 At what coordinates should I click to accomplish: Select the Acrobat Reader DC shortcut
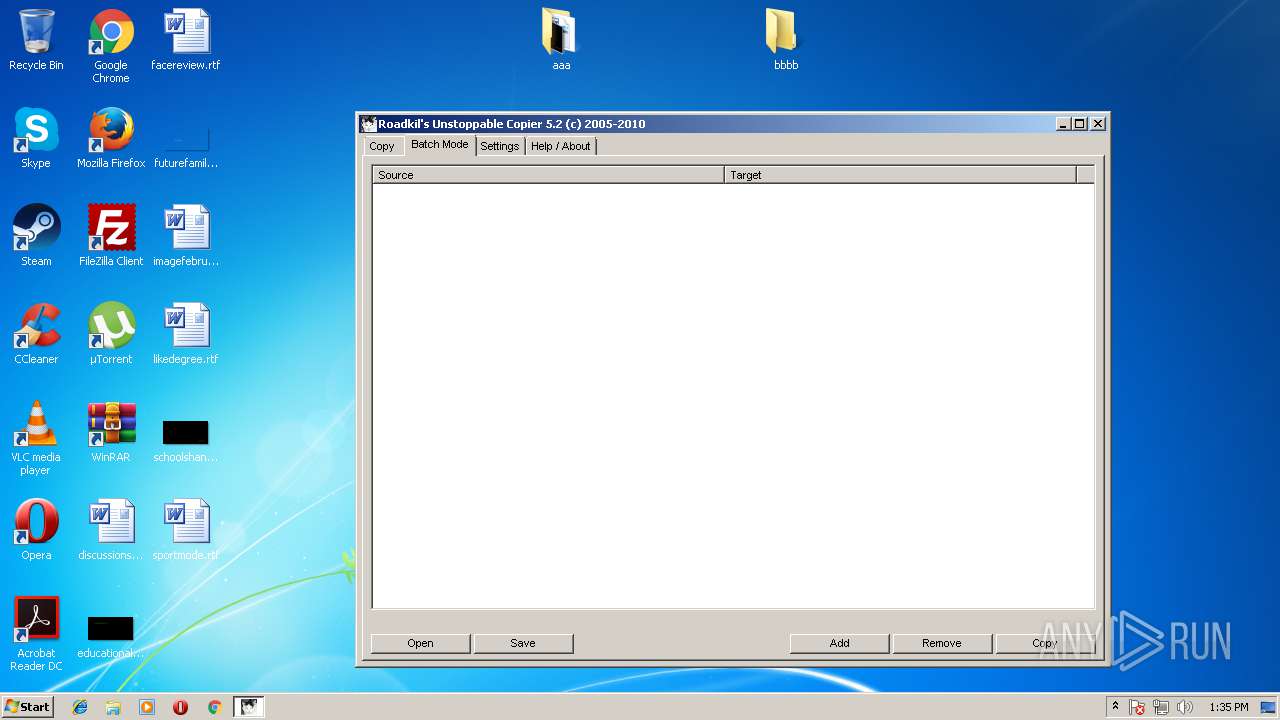pyautogui.click(x=36, y=634)
